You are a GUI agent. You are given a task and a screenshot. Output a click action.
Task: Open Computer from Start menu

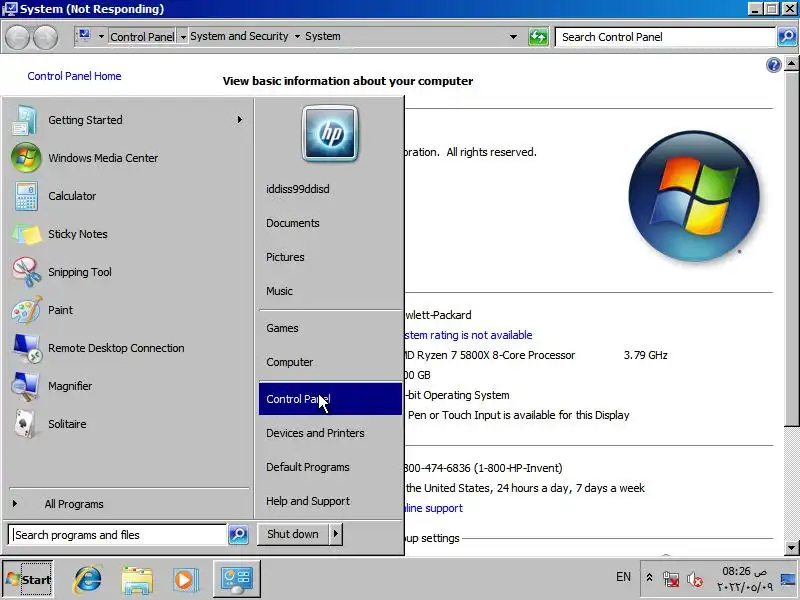point(290,362)
